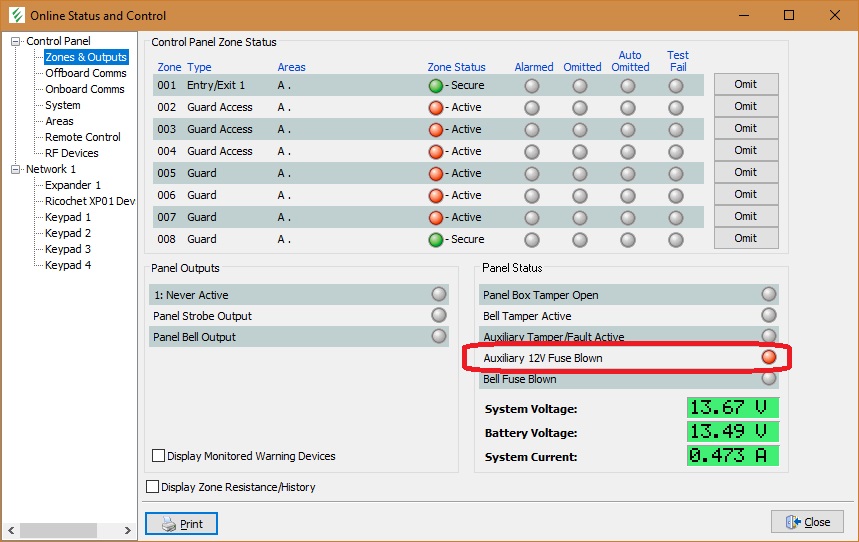Click red Active indicator for zone 004
Viewport: 859px width, 542px height.
[x=436, y=152]
